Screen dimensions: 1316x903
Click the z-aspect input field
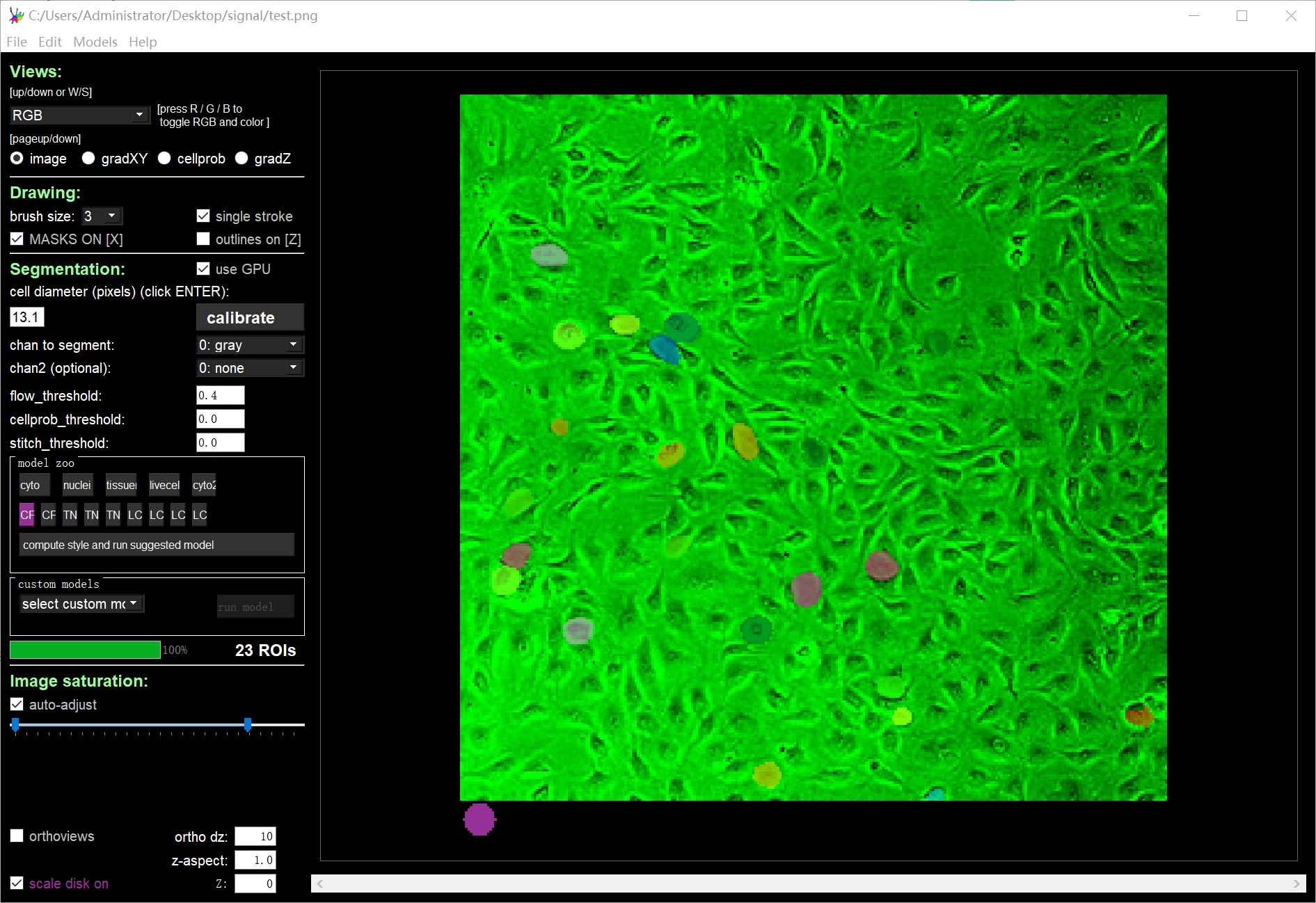pyautogui.click(x=255, y=860)
